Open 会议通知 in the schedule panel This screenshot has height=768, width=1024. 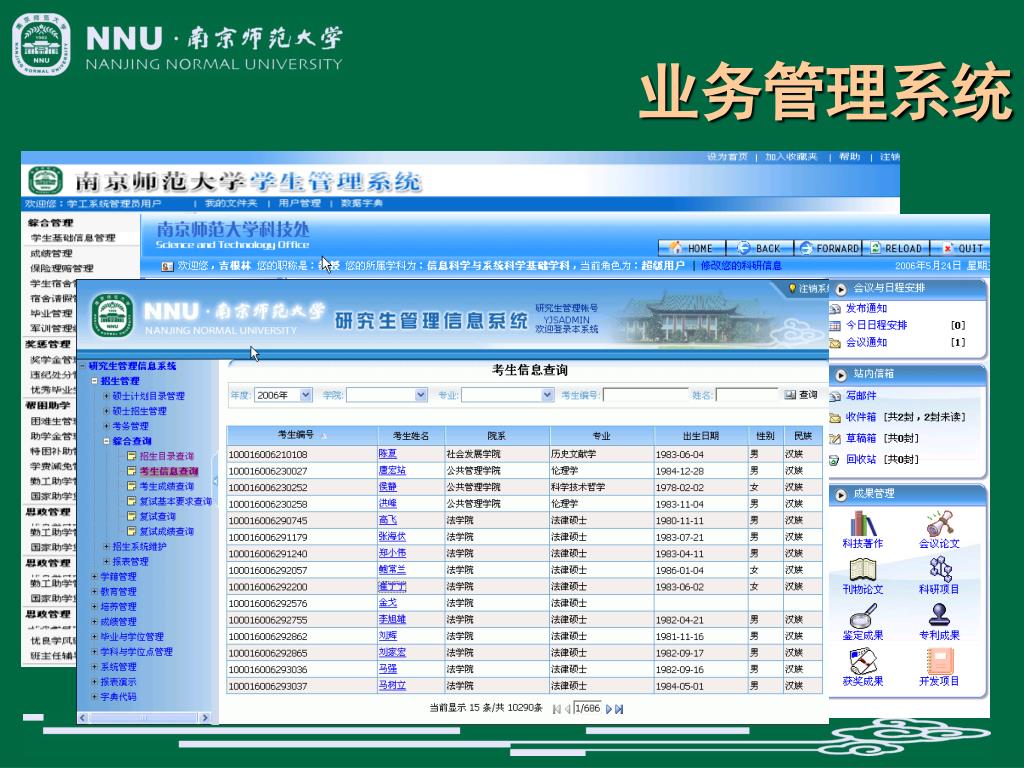point(866,342)
